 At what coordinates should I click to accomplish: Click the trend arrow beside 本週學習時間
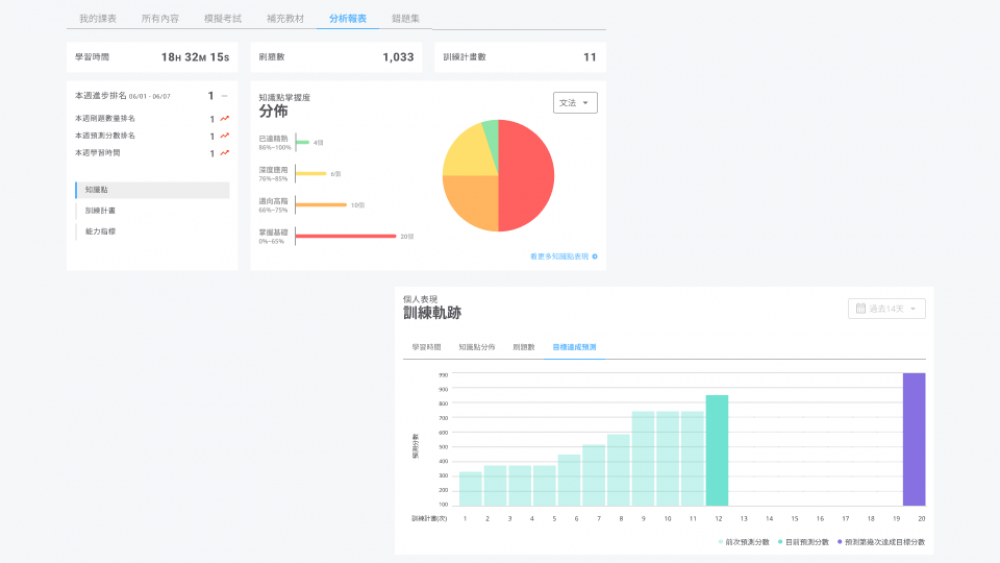(x=225, y=153)
